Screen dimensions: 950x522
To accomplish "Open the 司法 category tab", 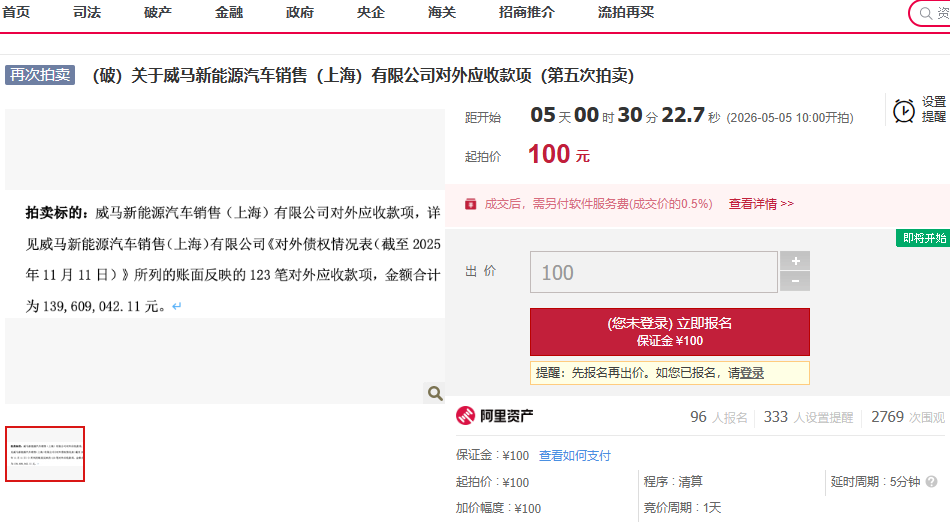I will 87,13.
